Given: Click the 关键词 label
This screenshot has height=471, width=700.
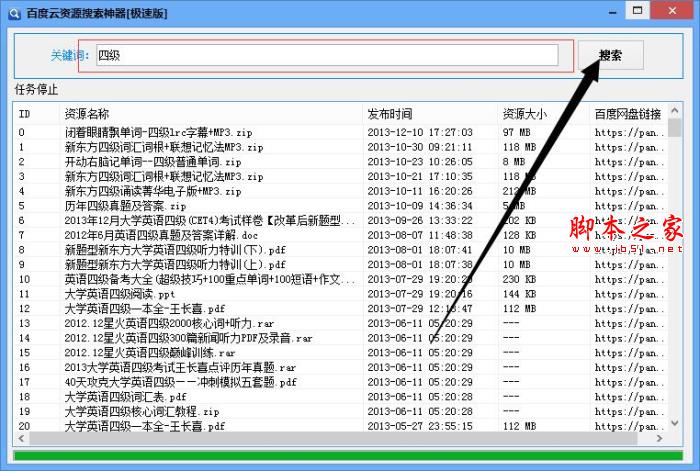Looking at the screenshot, I should (70, 55).
